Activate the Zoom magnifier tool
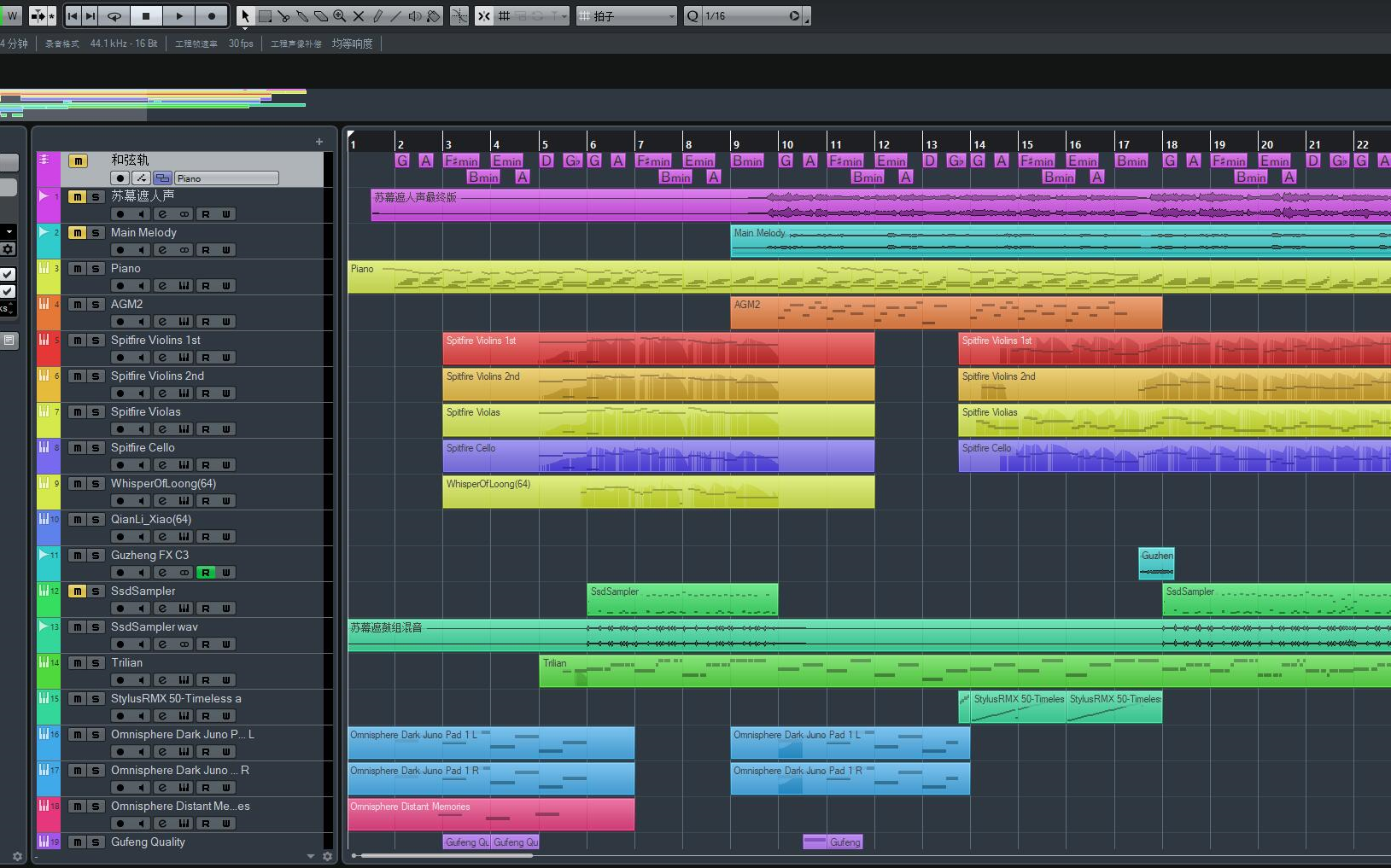The width and height of the screenshot is (1391, 868). point(340,15)
